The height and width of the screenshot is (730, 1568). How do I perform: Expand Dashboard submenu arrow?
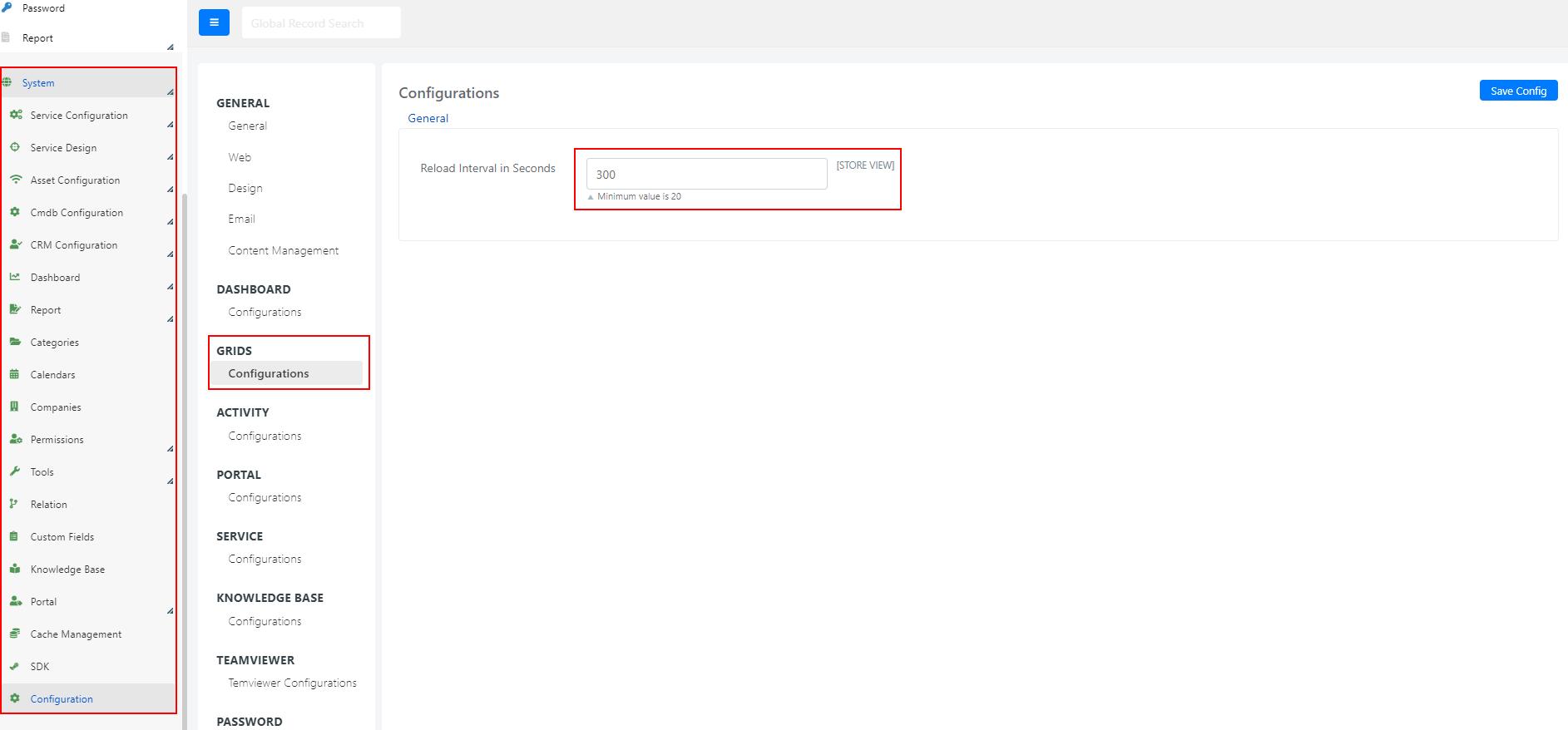[170, 287]
